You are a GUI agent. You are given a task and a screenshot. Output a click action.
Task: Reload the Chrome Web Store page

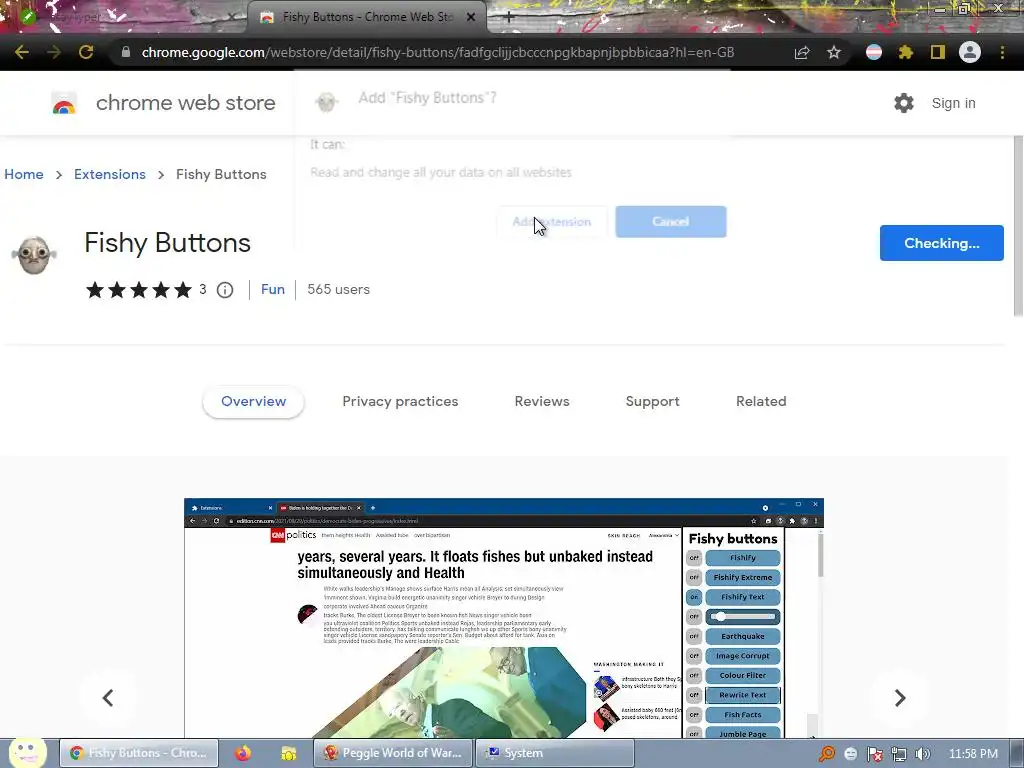pos(86,52)
